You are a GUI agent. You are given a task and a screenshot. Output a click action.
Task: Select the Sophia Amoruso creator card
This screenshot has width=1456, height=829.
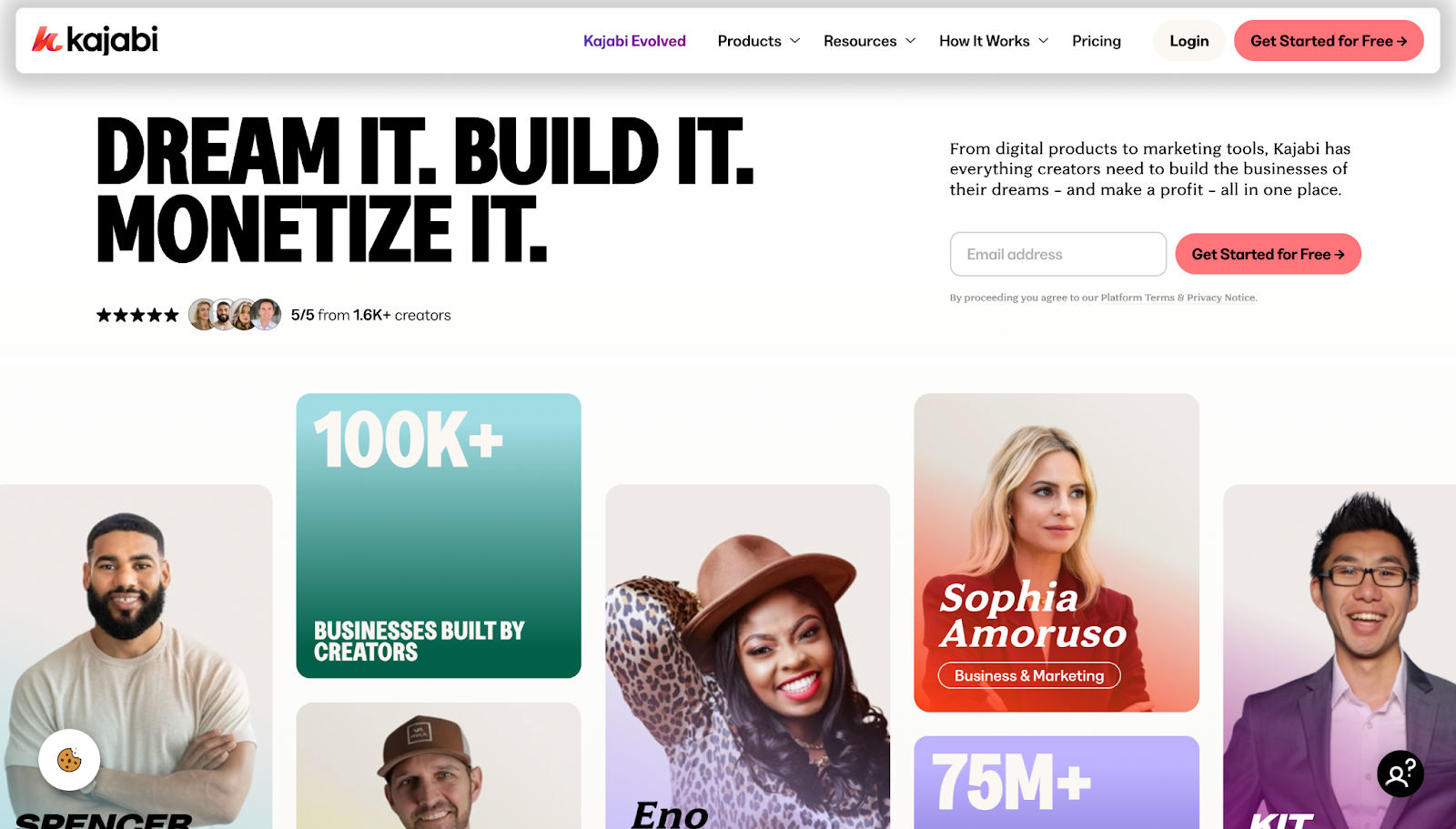pyautogui.click(x=1057, y=552)
